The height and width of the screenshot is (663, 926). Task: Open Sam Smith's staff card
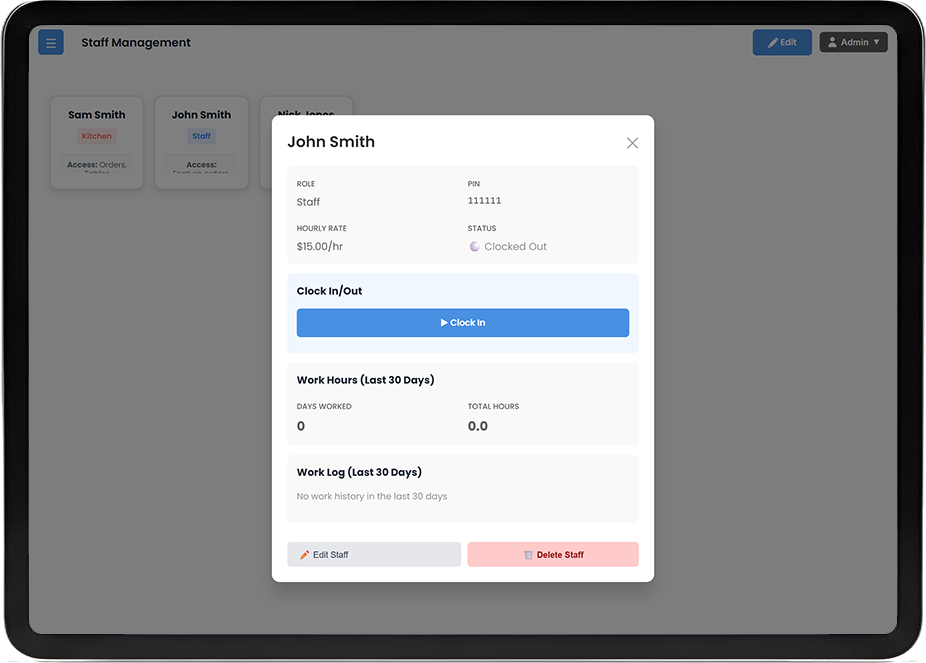[x=96, y=142]
